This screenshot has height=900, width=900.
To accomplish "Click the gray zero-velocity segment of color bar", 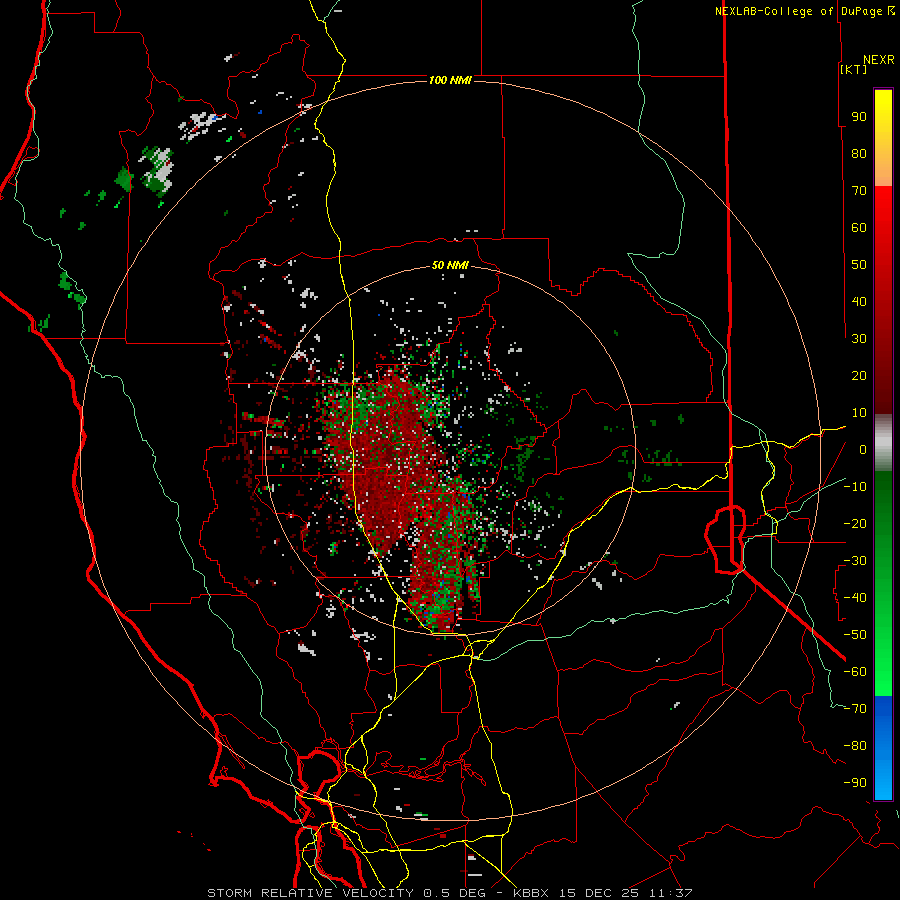I will [x=883, y=443].
